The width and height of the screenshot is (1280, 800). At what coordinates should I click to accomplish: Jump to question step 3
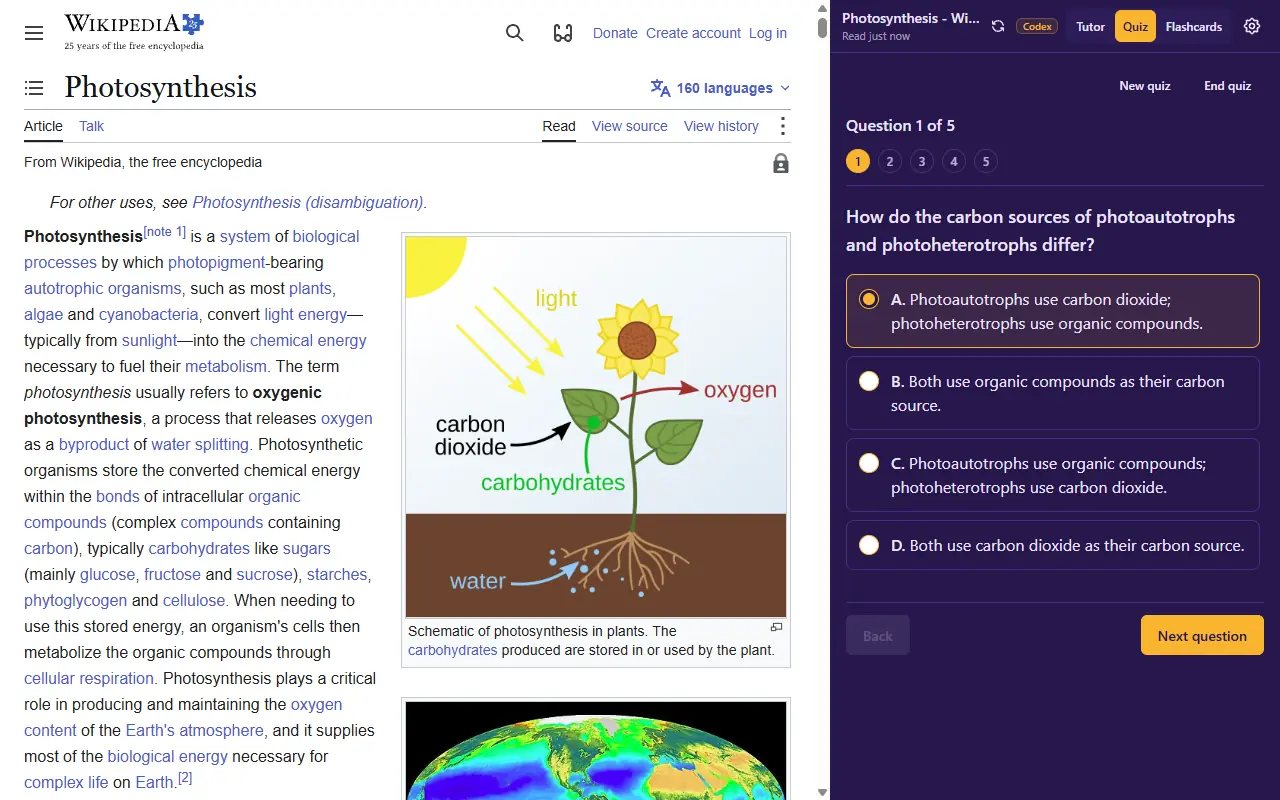[x=922, y=161]
